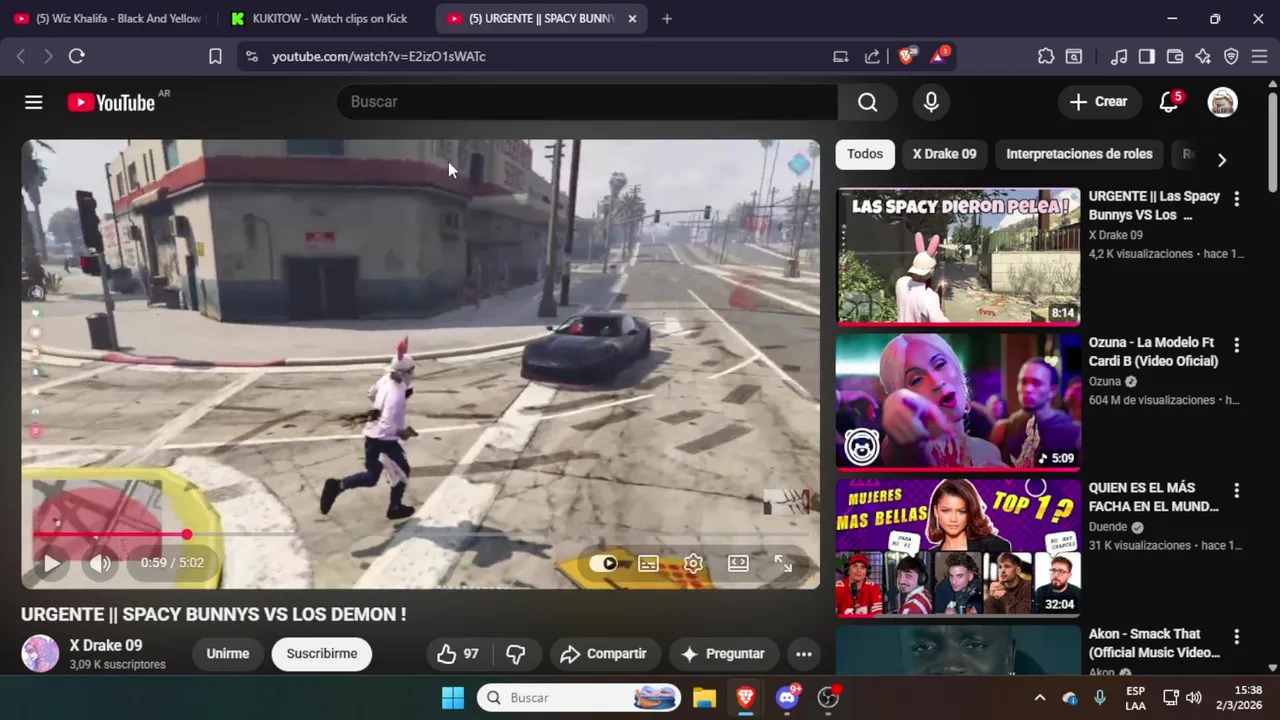Image resolution: width=1280 pixels, height=720 pixels.
Task: Select Interpretaciones de roles filter chip
Action: (x=1079, y=154)
